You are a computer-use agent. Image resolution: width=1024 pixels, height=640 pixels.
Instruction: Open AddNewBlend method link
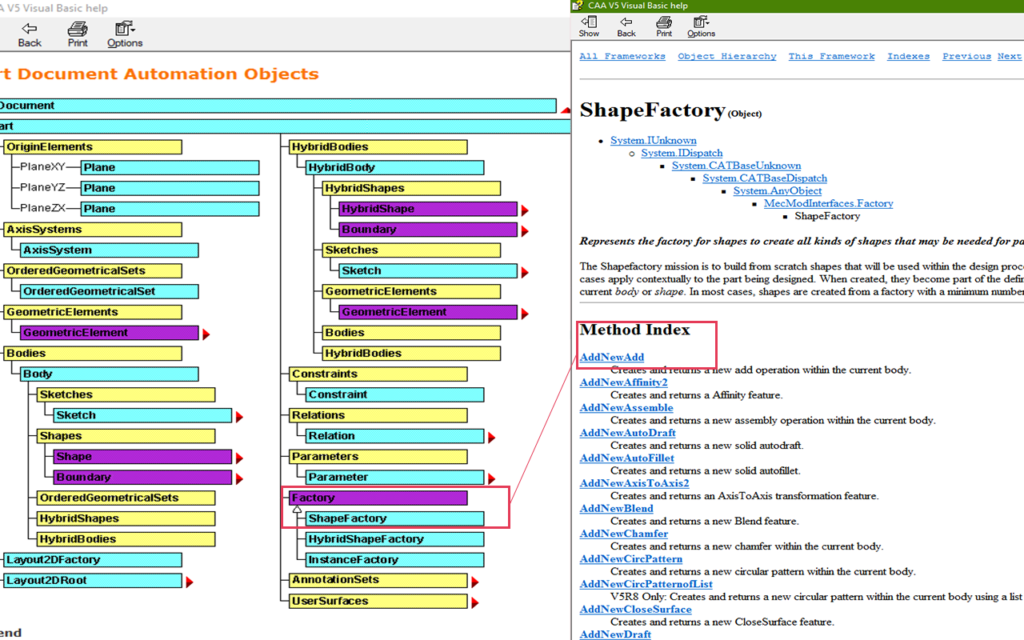point(616,509)
